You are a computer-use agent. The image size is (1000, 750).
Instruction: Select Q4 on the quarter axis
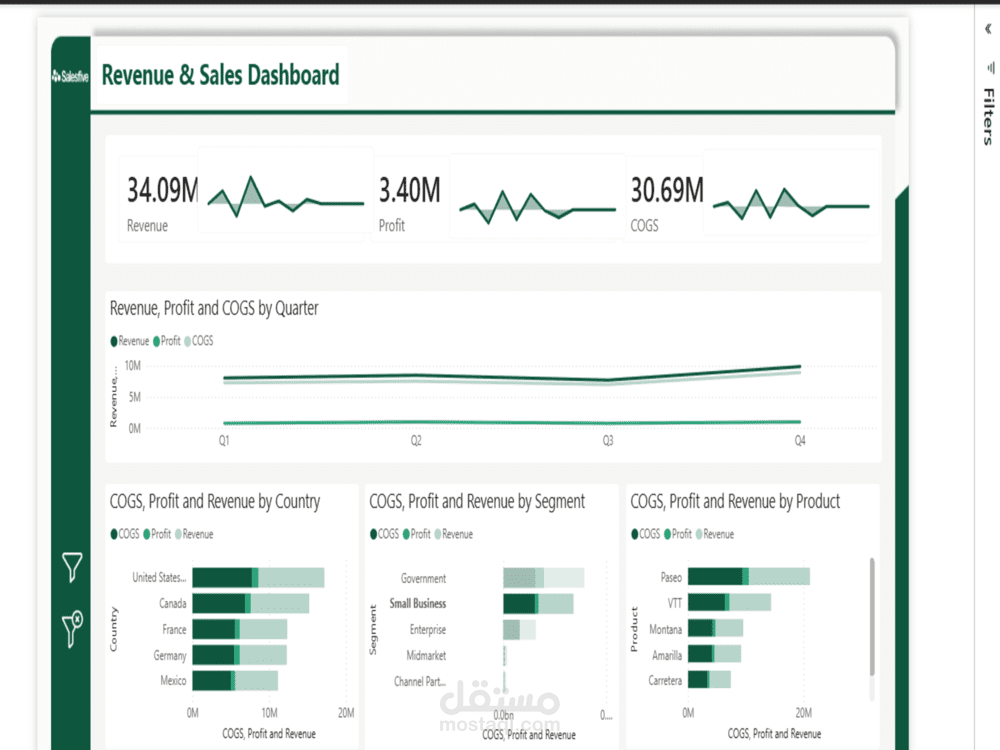[800, 441]
